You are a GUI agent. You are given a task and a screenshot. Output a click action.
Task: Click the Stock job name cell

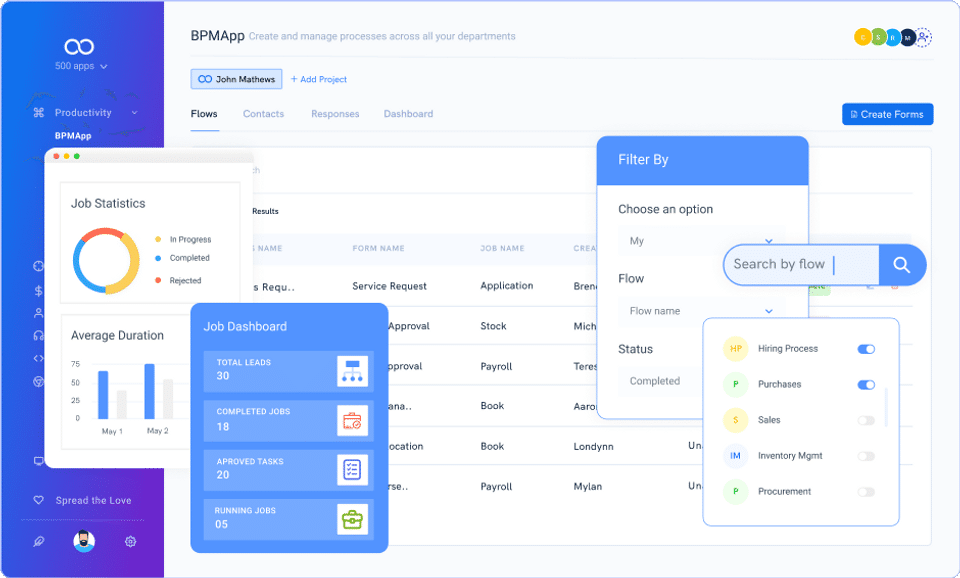point(493,326)
